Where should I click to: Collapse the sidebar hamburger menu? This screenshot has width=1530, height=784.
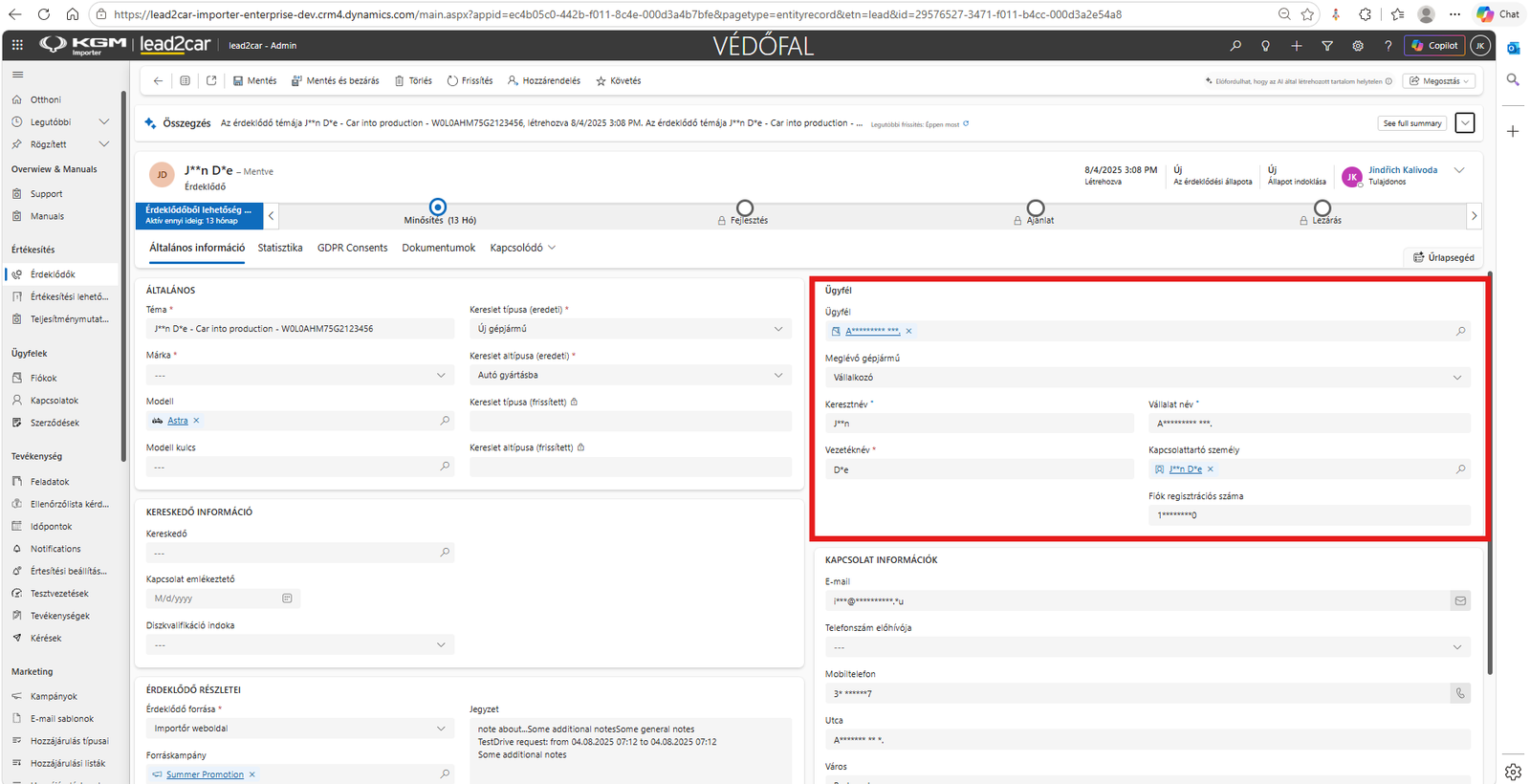pyautogui.click(x=17, y=75)
